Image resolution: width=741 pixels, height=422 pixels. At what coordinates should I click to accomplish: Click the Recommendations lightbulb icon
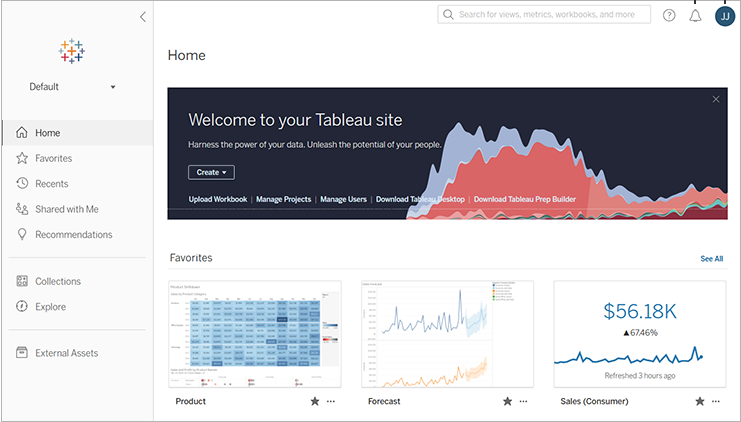[22, 234]
